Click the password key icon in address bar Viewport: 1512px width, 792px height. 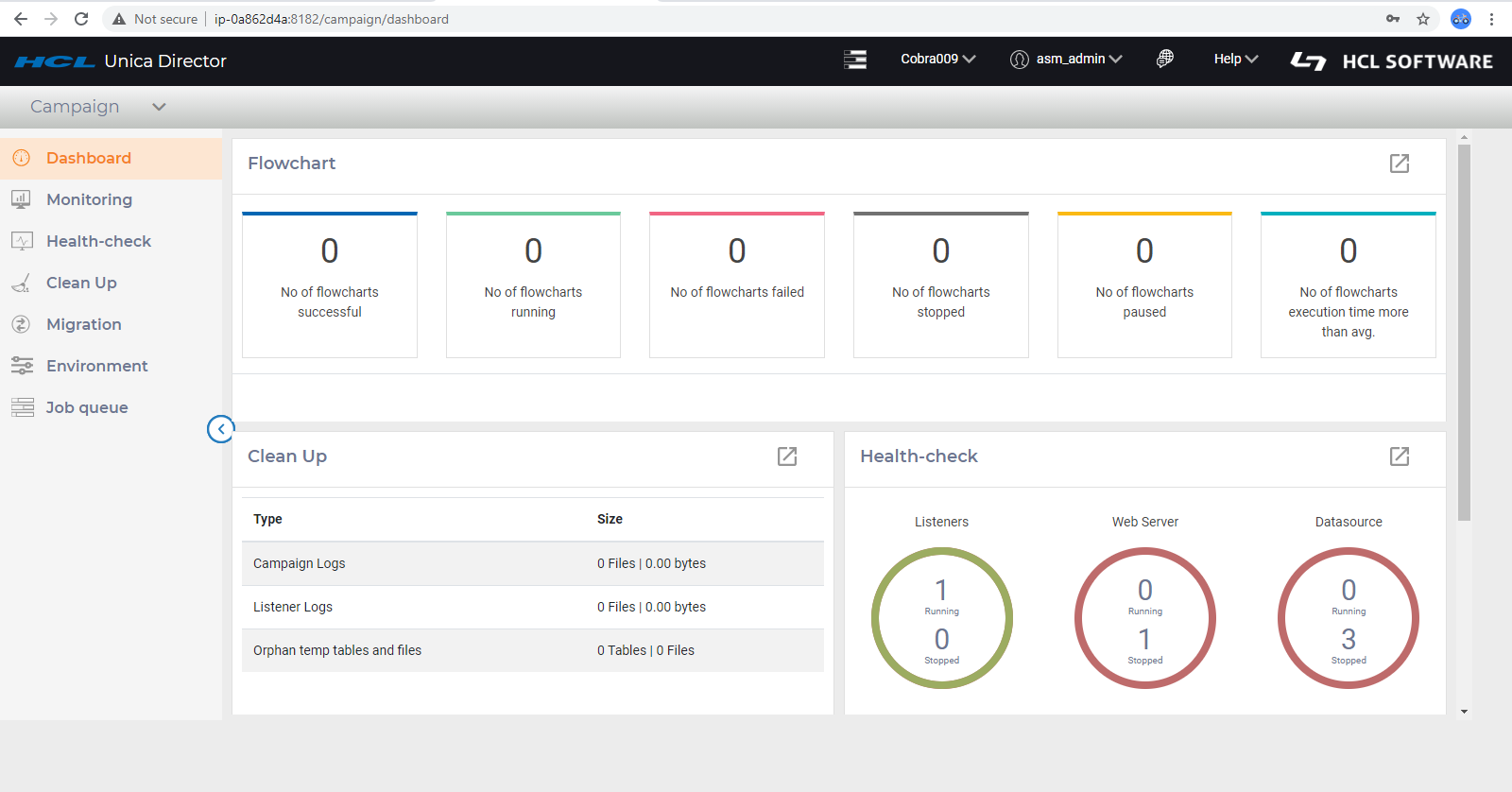pyautogui.click(x=1392, y=19)
